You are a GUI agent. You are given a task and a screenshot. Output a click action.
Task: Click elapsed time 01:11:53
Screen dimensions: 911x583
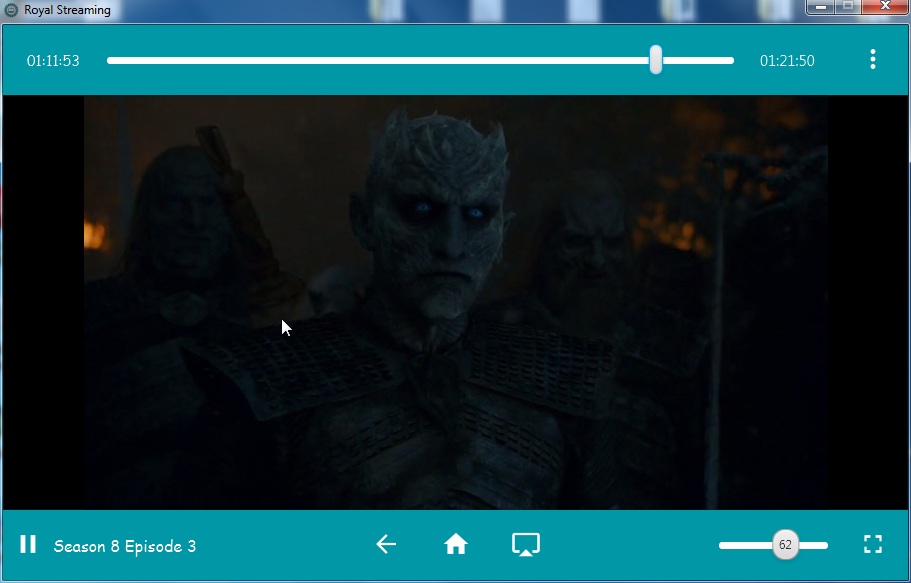point(53,60)
